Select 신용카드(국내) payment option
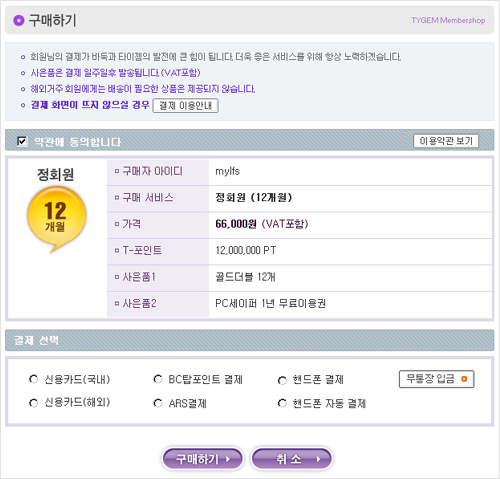The image size is (500, 479). tap(33, 379)
